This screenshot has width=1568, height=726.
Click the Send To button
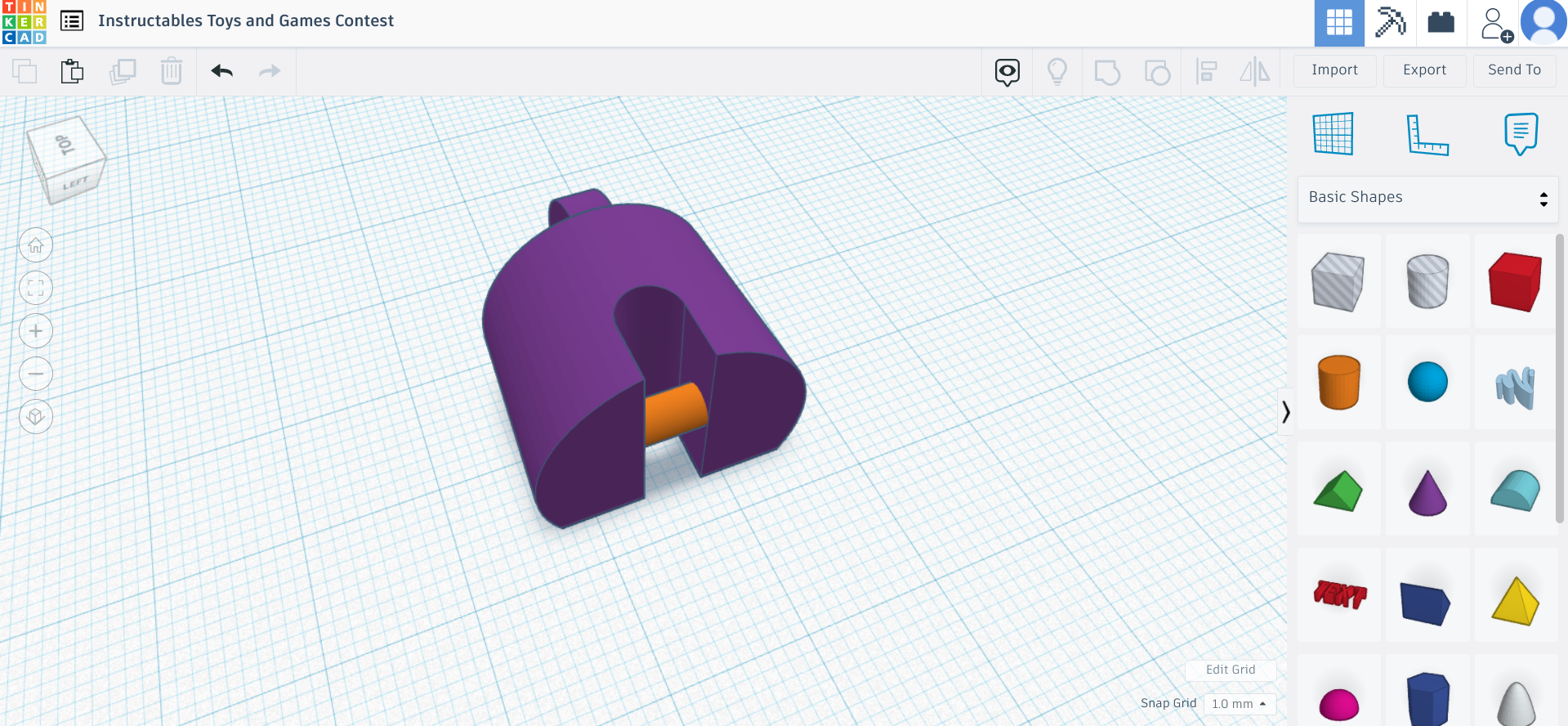1515,70
